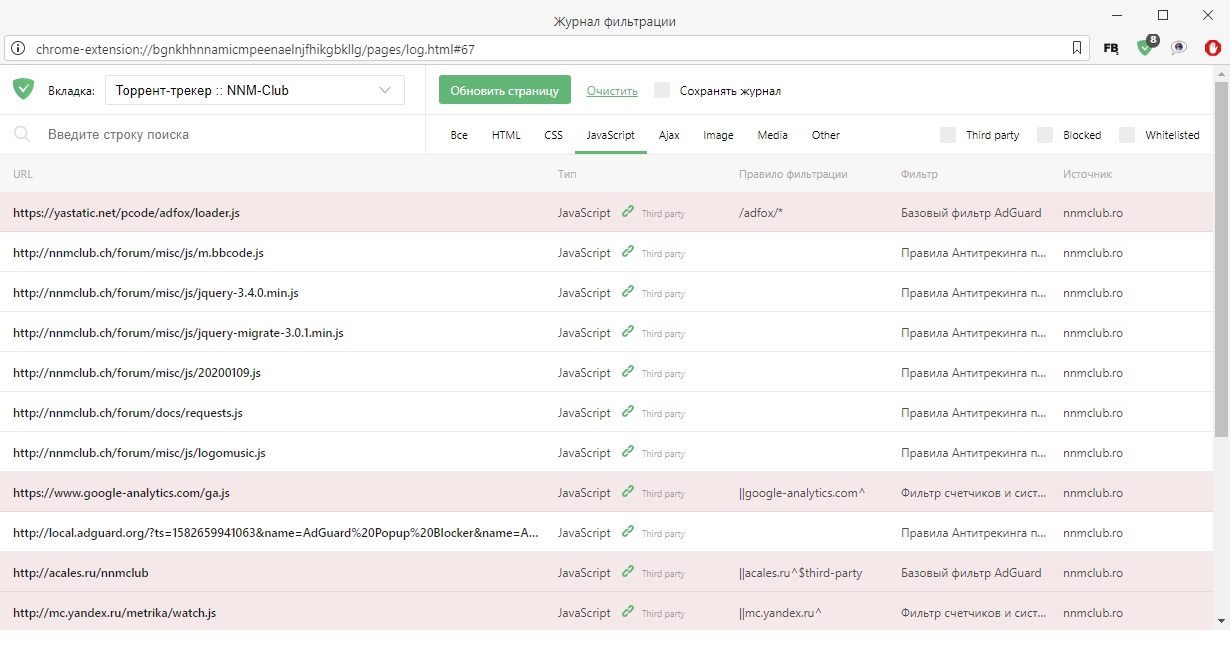This screenshot has width=1230, height=648.
Task: Expand the NNM-Club tab chooser chevron
Action: (386, 89)
